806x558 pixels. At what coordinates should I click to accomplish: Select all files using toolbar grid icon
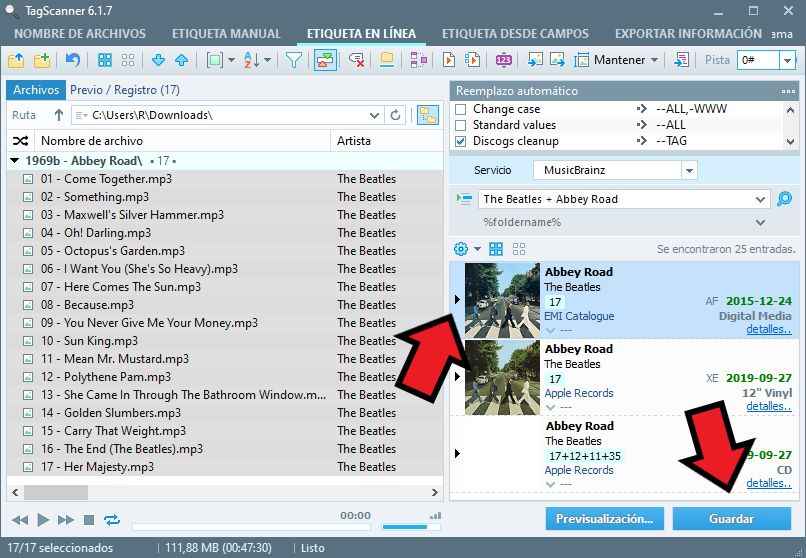105,60
